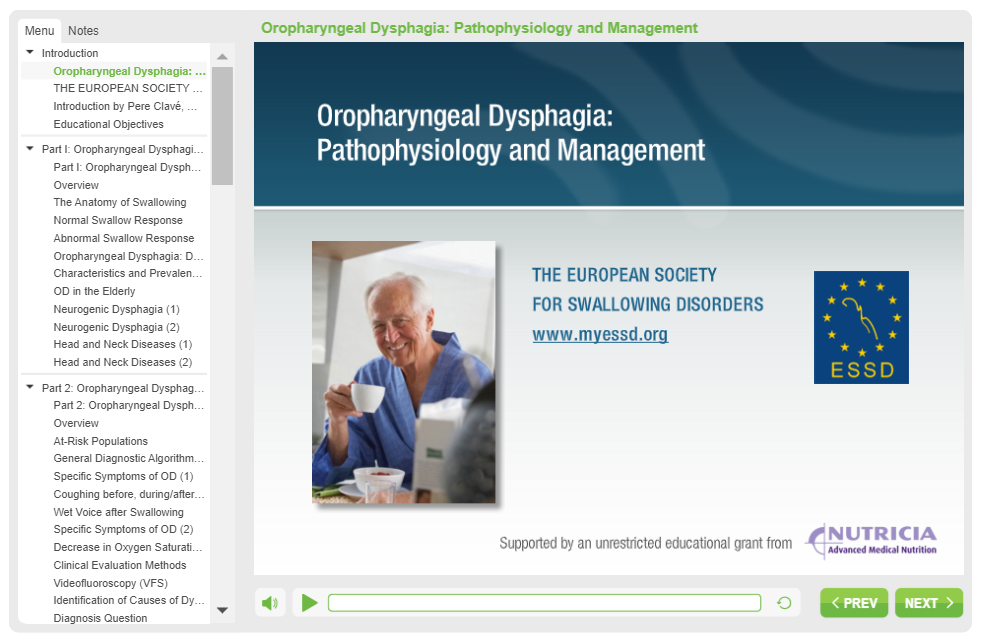Open Neurogenic Dysphagia (2) slide
The width and height of the screenshot is (987, 641).
point(116,327)
